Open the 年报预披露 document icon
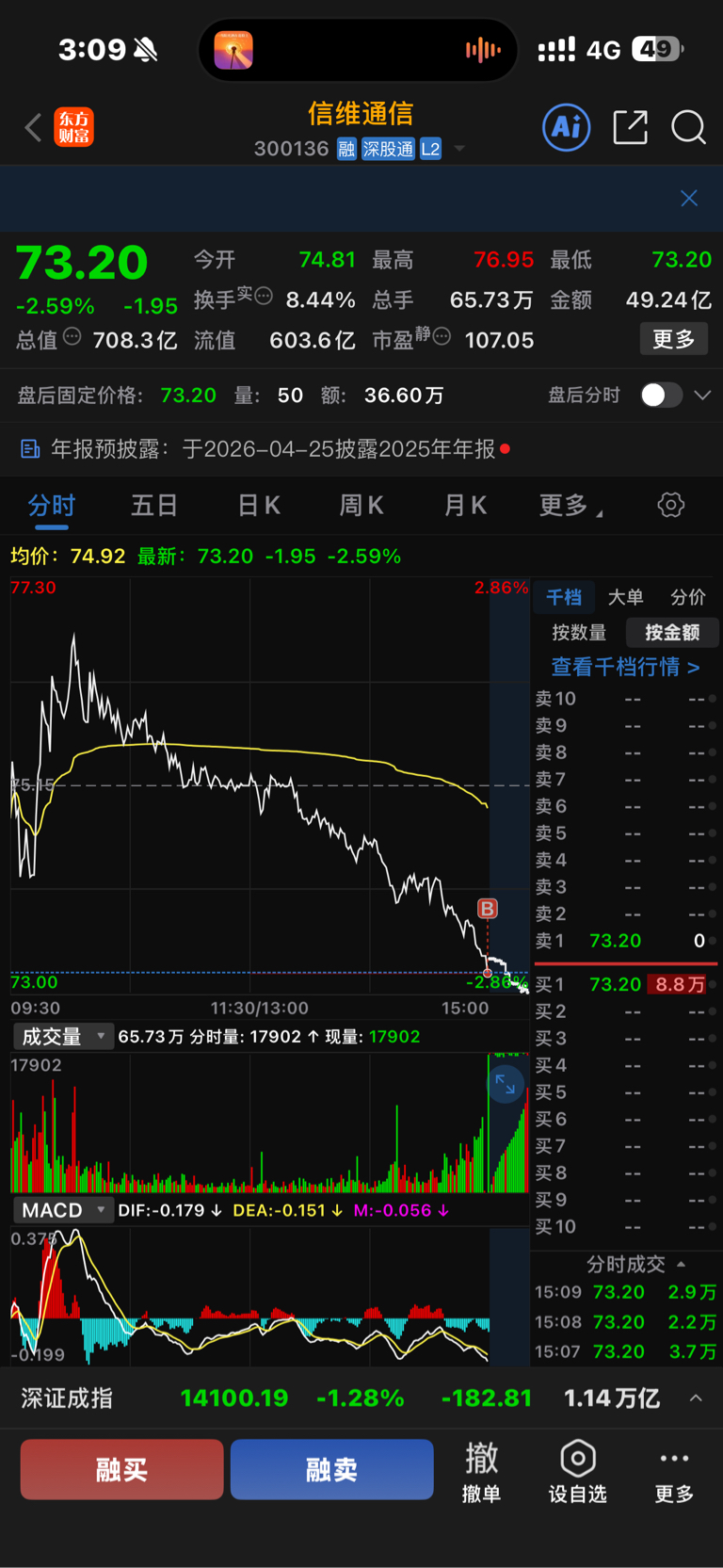This screenshot has width=723, height=1568. click(30, 449)
